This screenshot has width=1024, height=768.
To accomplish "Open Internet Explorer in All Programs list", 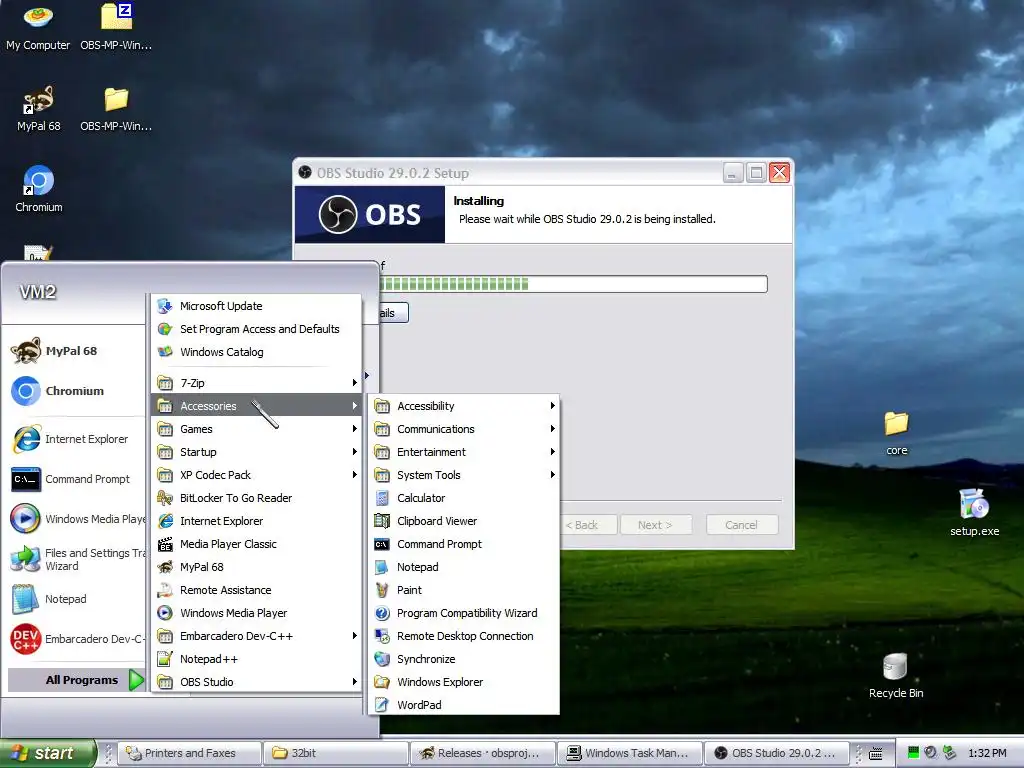I will [257, 521].
